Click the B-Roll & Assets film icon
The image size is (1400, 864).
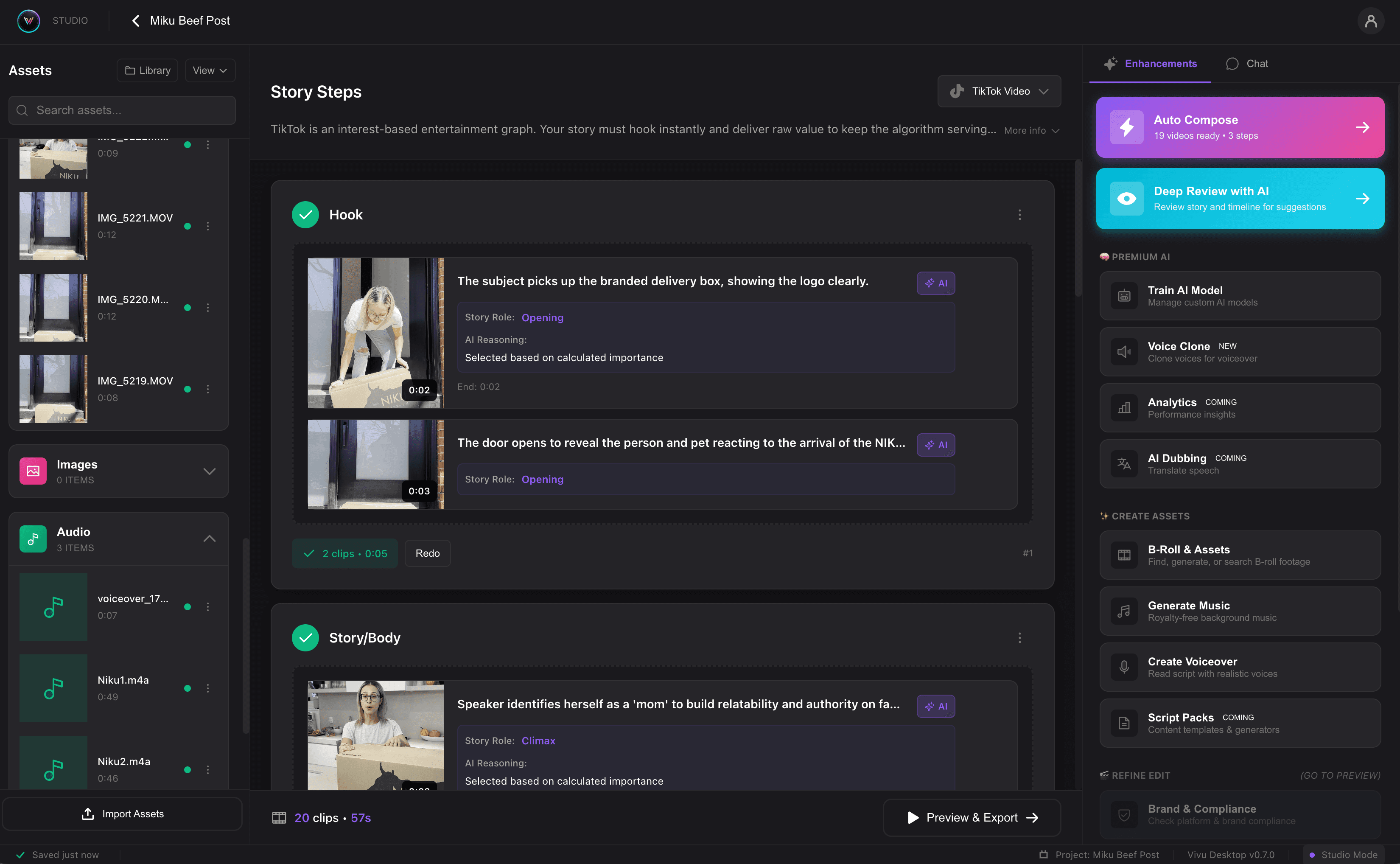1123,555
